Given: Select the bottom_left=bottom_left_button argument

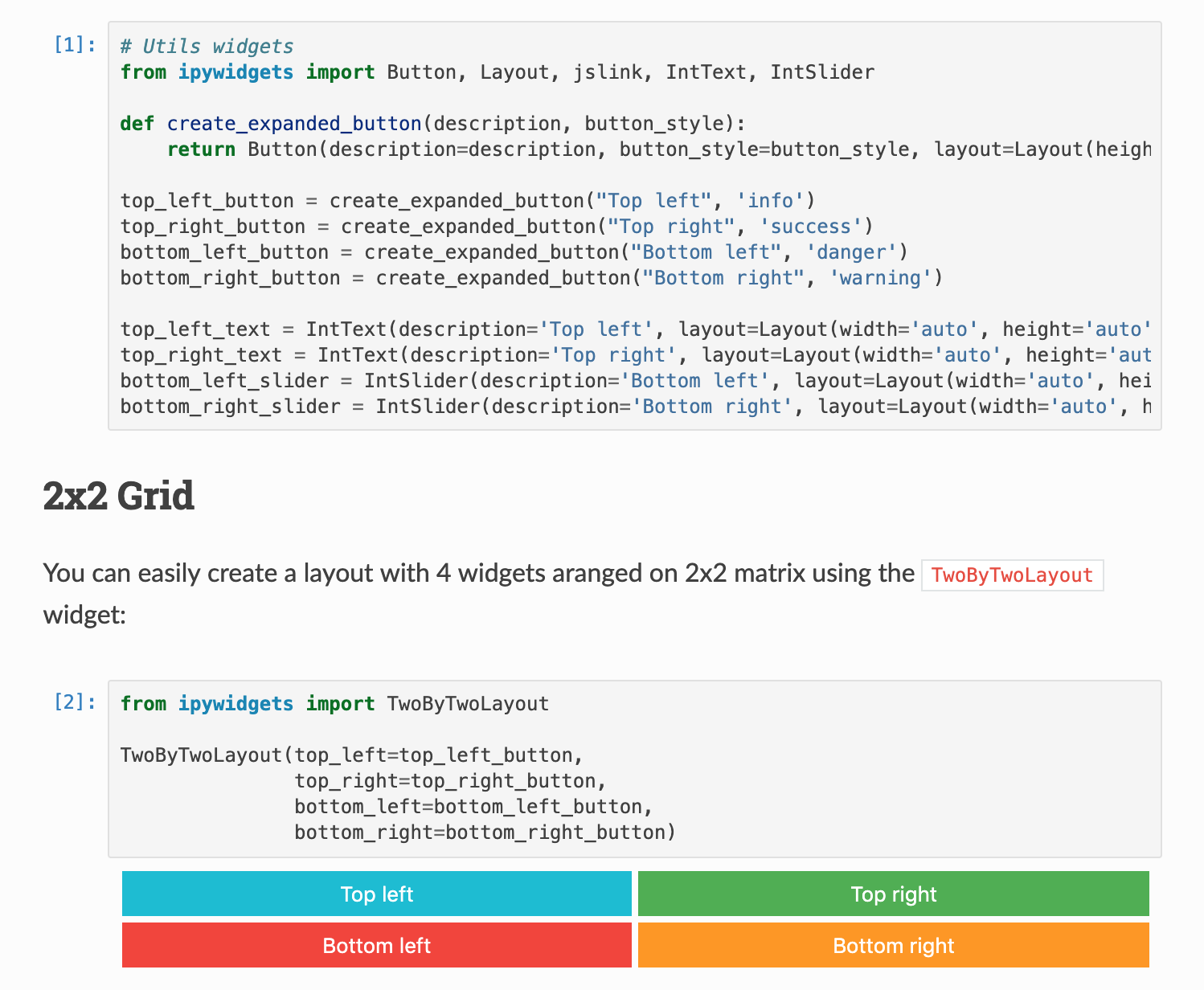Looking at the screenshot, I should 471,806.
